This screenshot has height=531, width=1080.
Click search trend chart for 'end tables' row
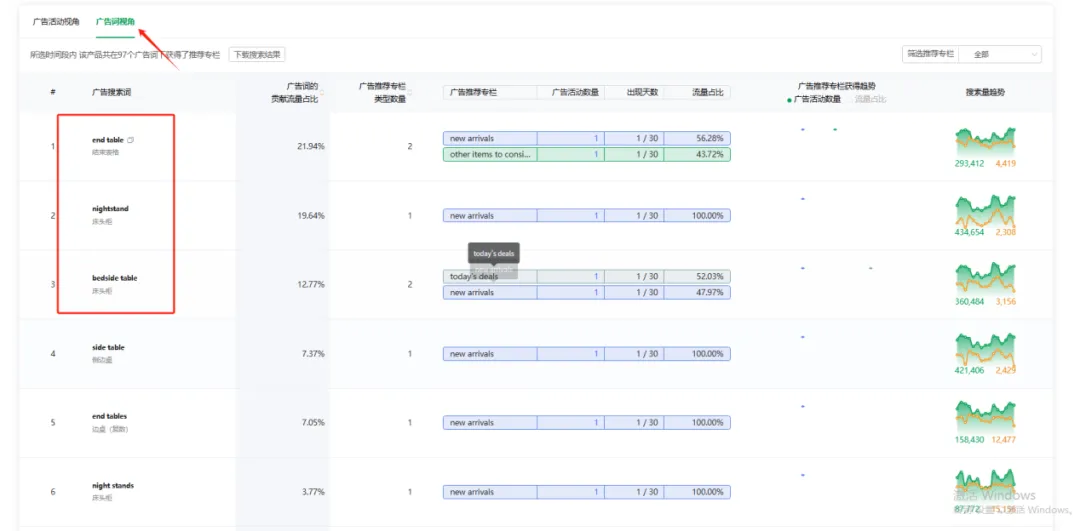point(985,416)
